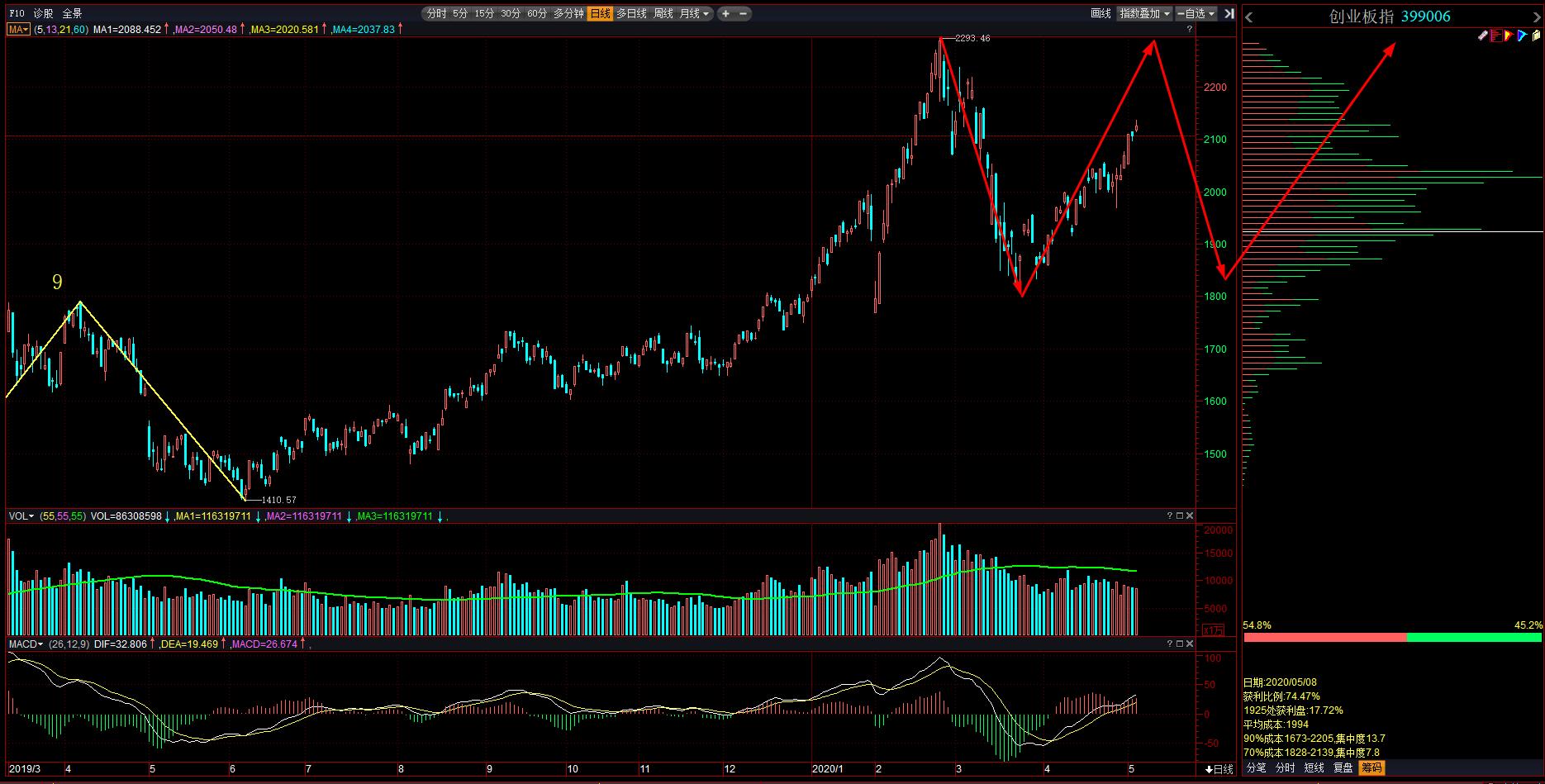Click the red profit portion of ratio bar
1545x784 pixels.
tap(1324, 638)
